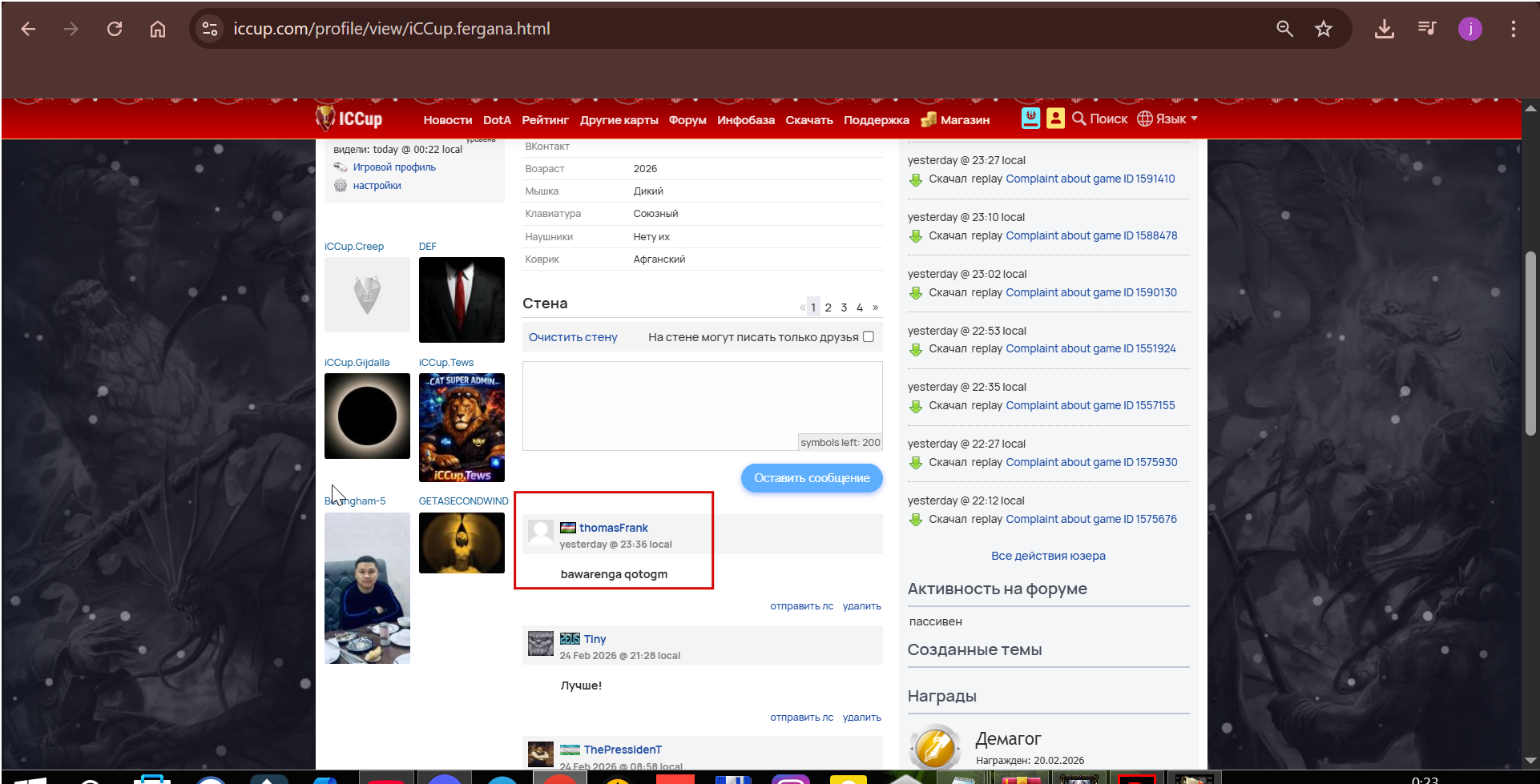The width and height of the screenshot is (1540, 784).
Task: Open the Форум menu
Action: coord(687,120)
